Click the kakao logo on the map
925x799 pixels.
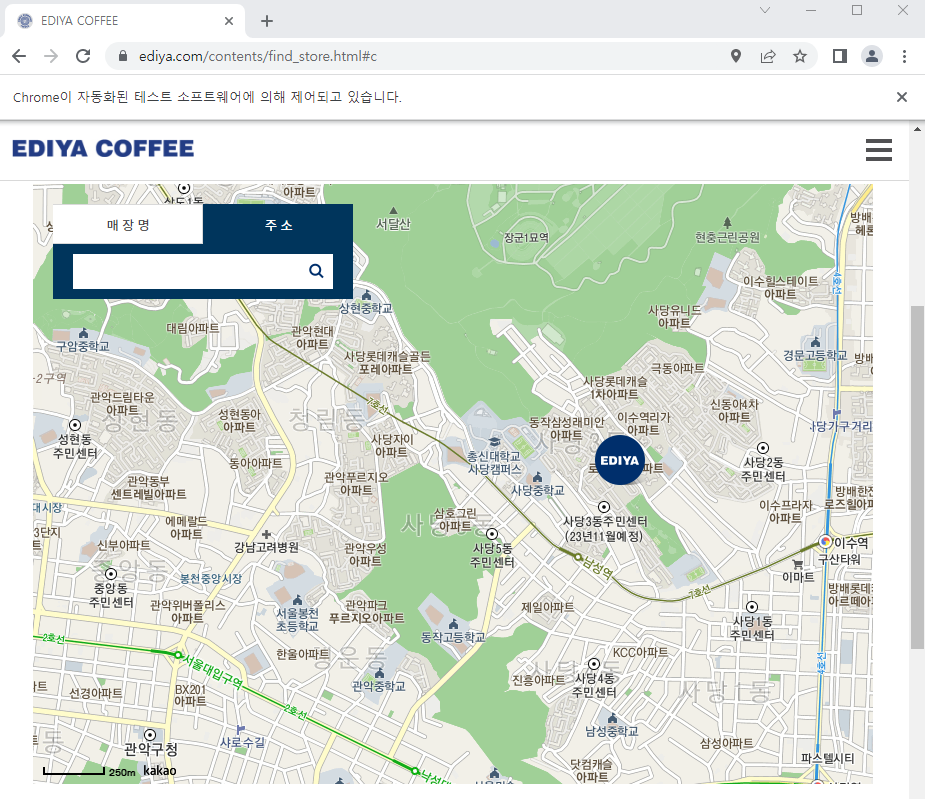pos(159,771)
